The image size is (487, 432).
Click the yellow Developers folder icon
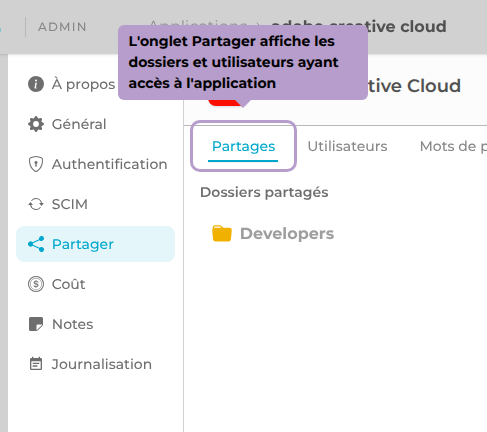pos(222,233)
